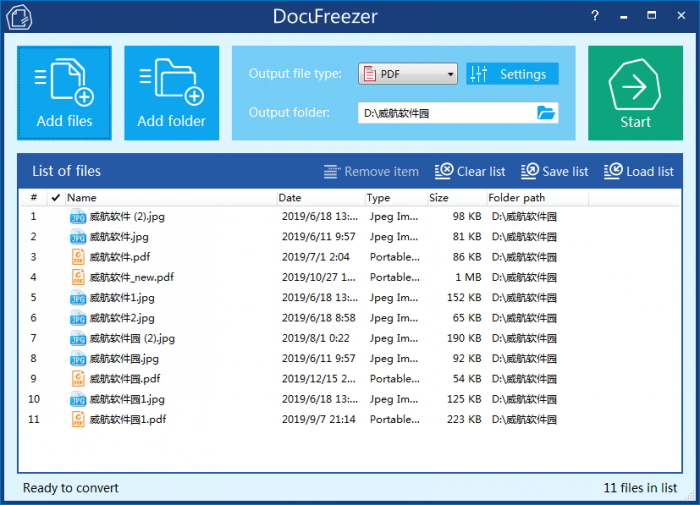
Task: Sort by the # column header
Action: pos(34,197)
